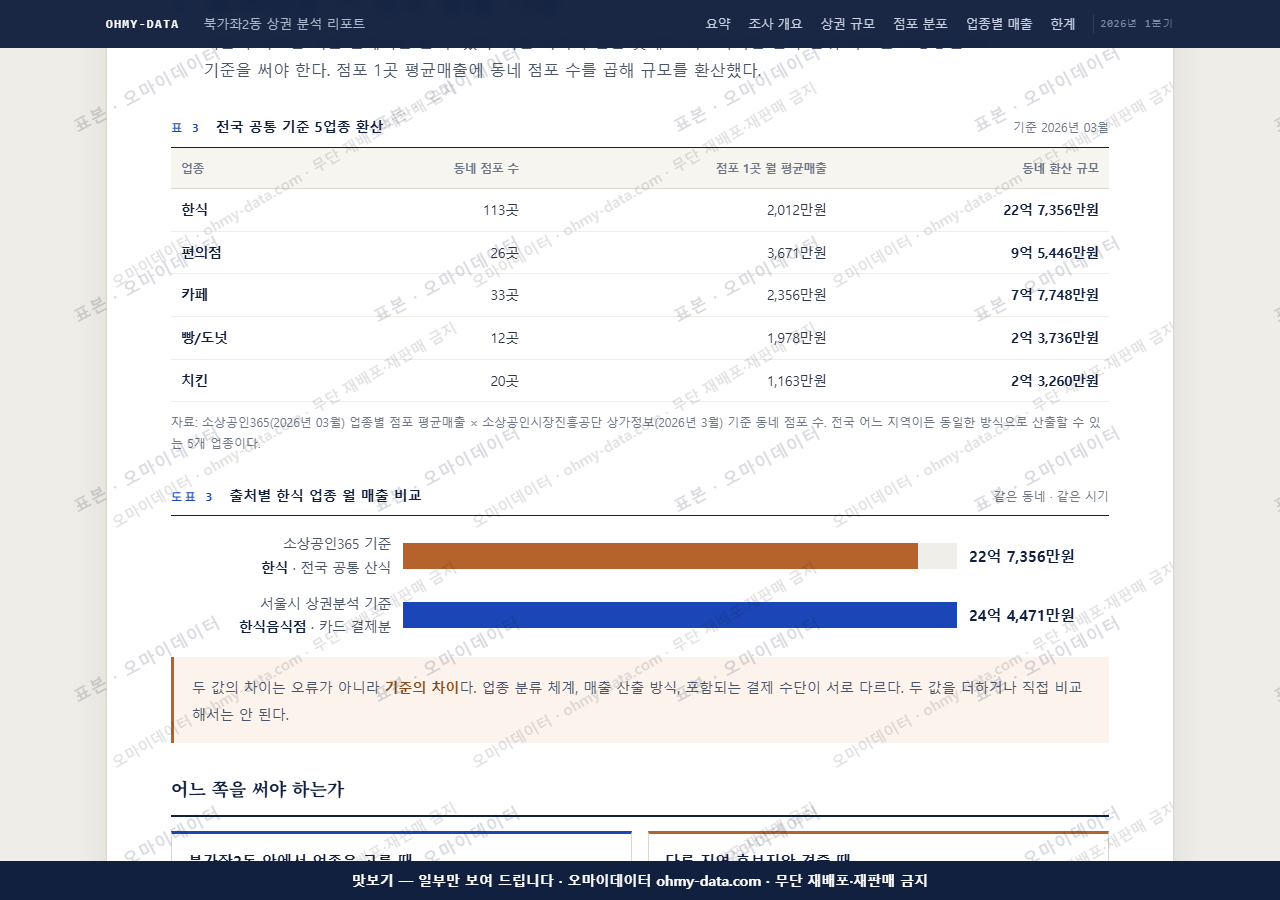Click the 점포 1곳 월 평균매출 column header
This screenshot has width=1280, height=900.
(771, 168)
